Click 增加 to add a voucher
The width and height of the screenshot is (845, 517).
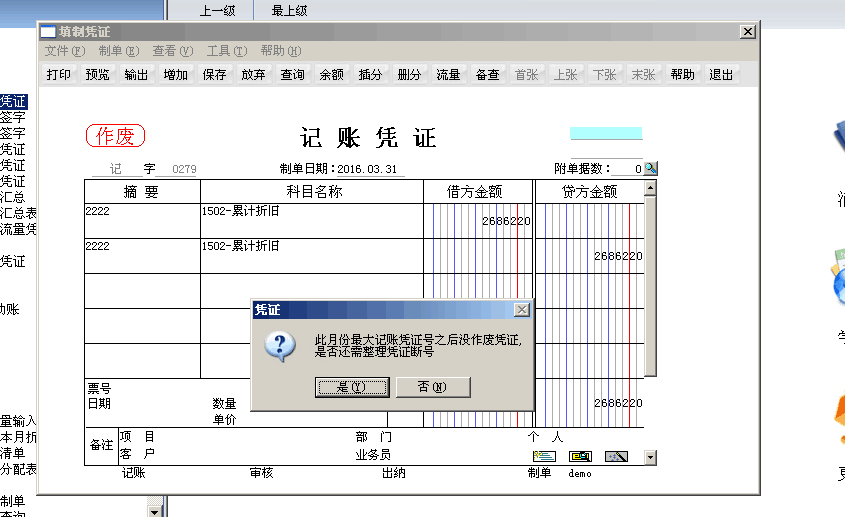tap(176, 74)
